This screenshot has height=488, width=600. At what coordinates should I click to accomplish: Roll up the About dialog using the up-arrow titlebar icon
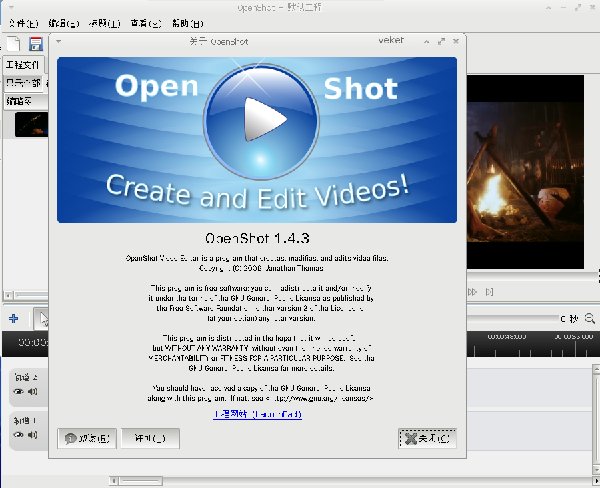427,41
